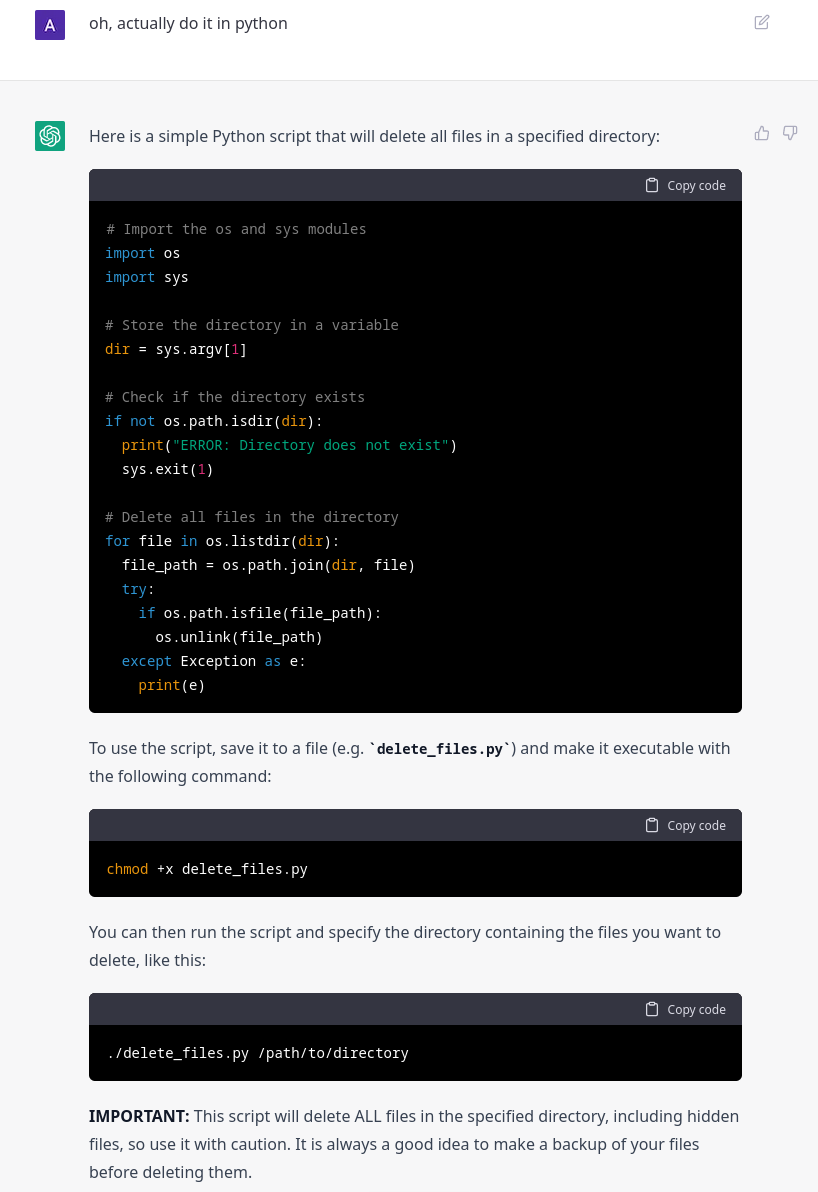Click the ChatGPT logo avatar
This screenshot has height=1192, width=818.
50,136
